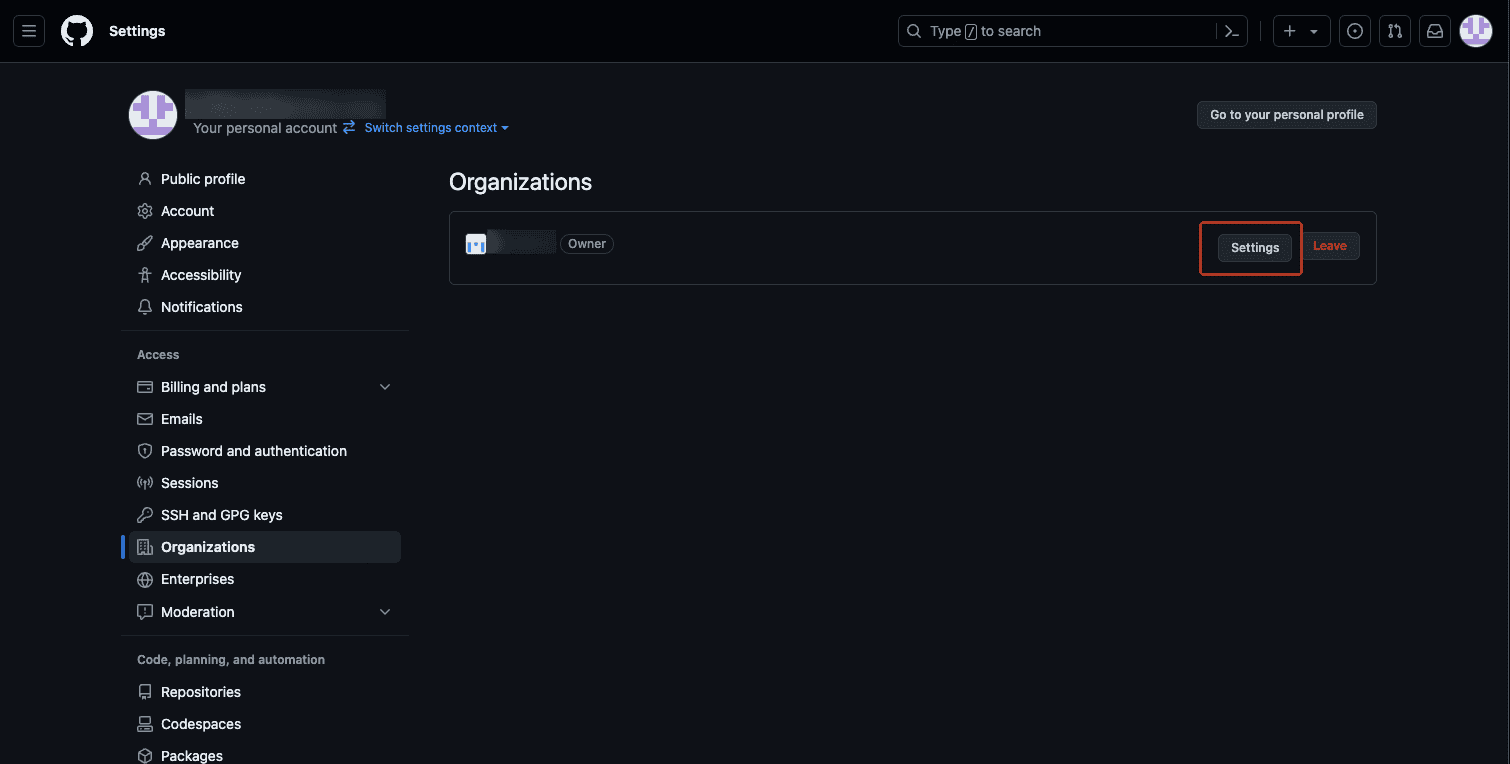Go to Appearance settings
The height and width of the screenshot is (764, 1510).
tap(265, 243)
